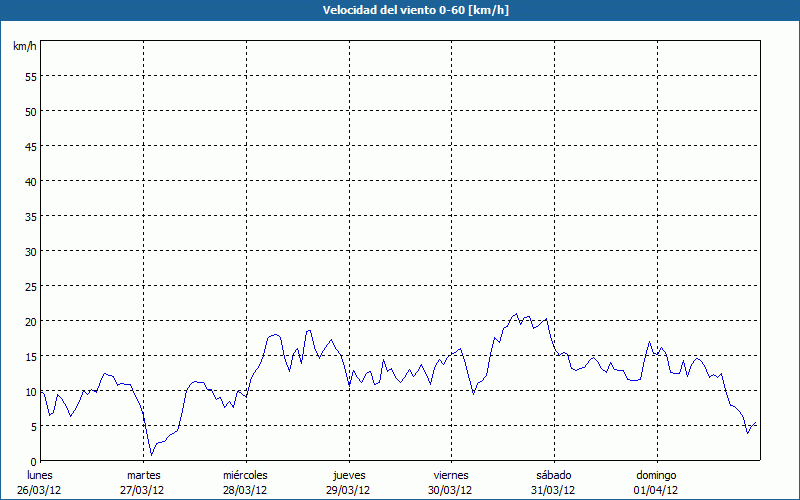
Task: Select the 'viernes' day label
Action: click(451, 475)
